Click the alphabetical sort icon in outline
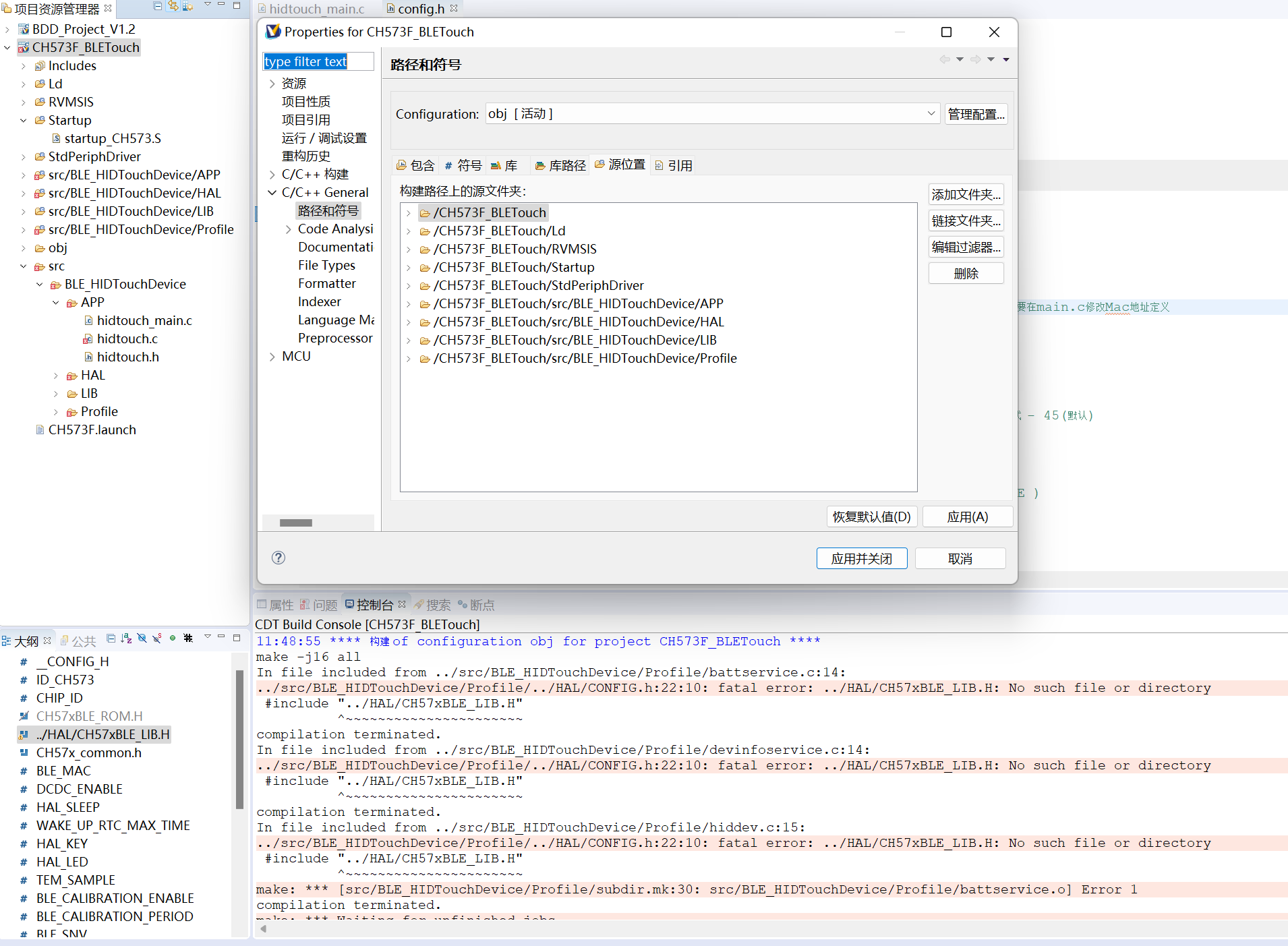1288x946 pixels. (x=126, y=638)
